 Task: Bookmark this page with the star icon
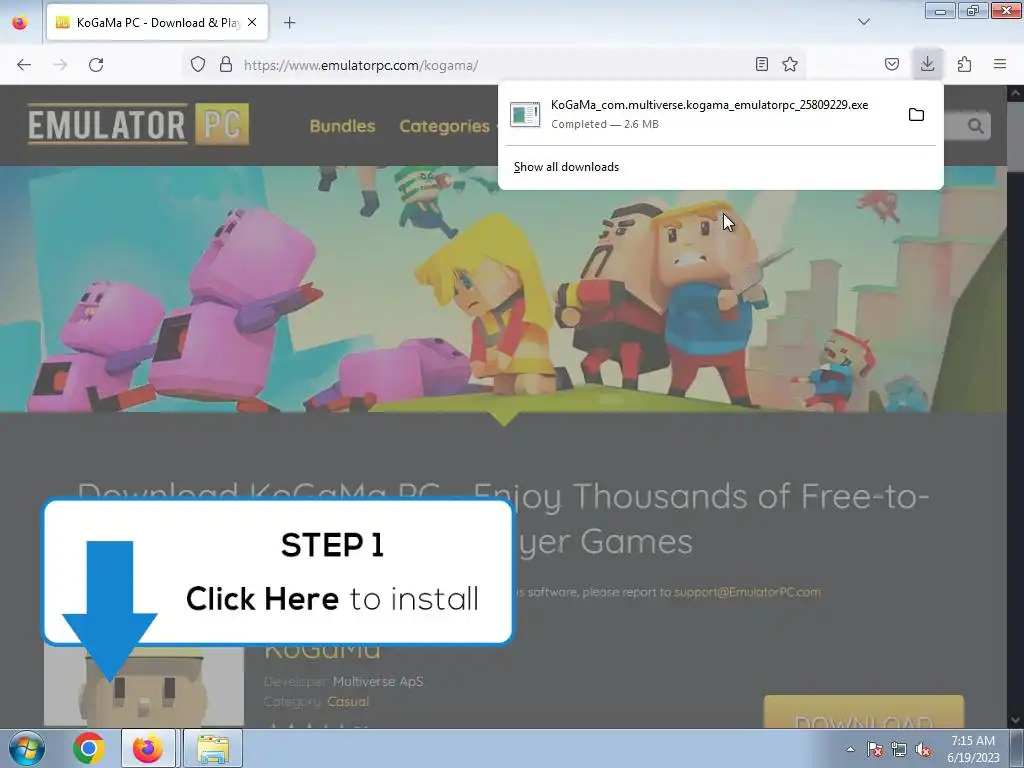coord(790,64)
